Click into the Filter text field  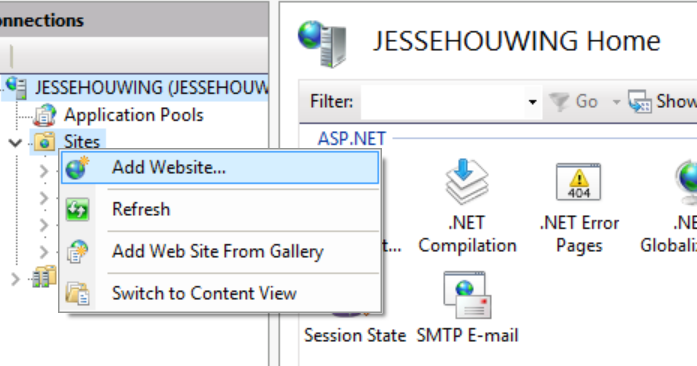coord(443,102)
